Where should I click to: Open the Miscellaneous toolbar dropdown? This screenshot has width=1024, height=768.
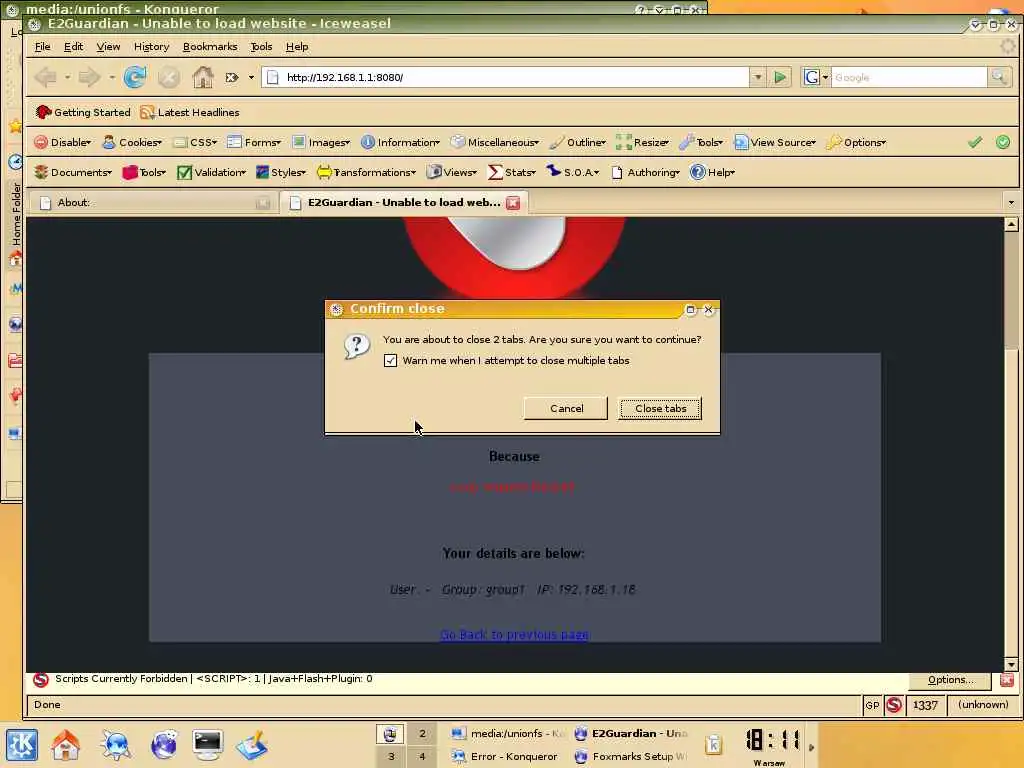(x=494, y=142)
